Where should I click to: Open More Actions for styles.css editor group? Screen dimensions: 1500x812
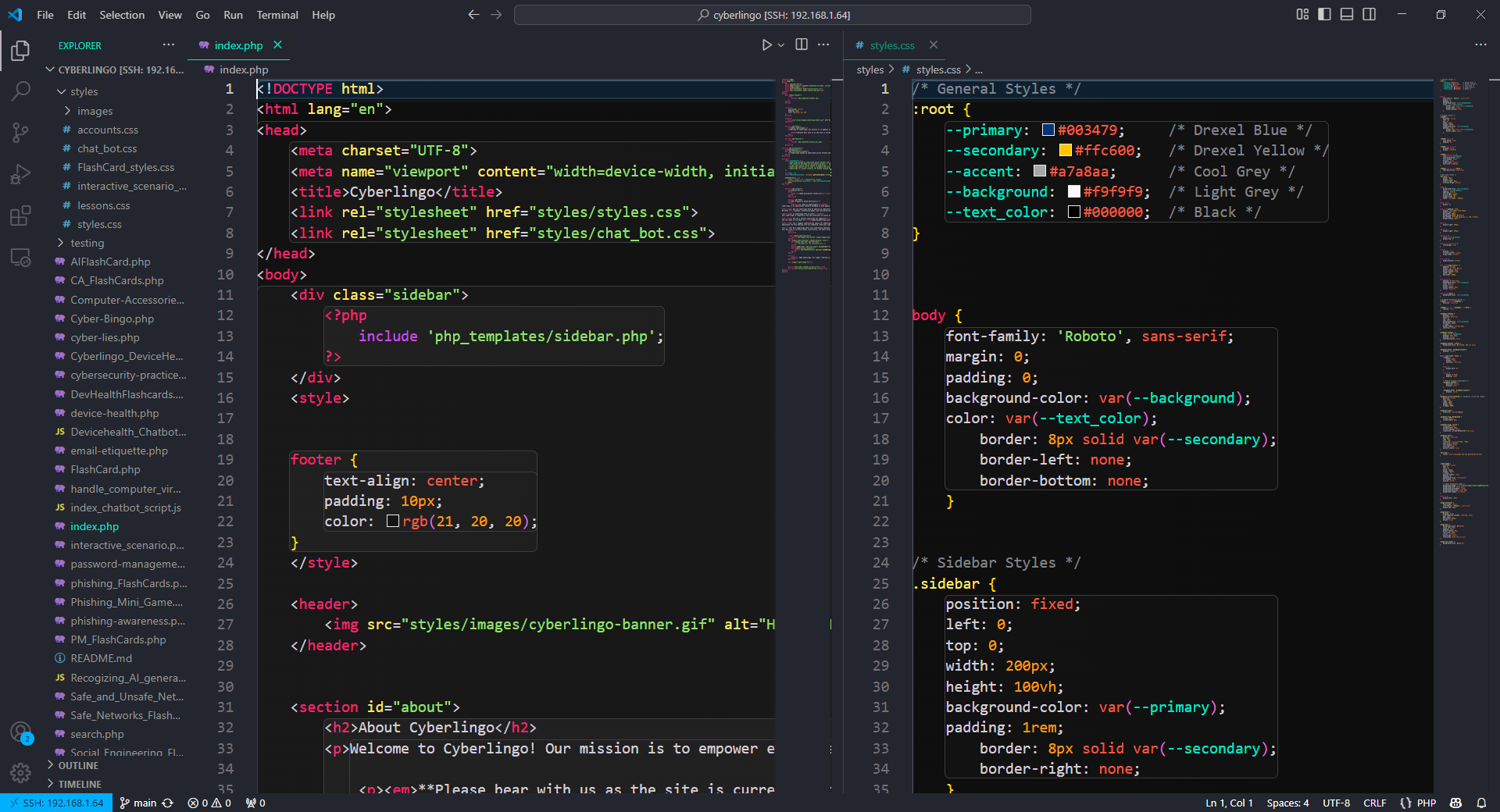tap(1480, 45)
